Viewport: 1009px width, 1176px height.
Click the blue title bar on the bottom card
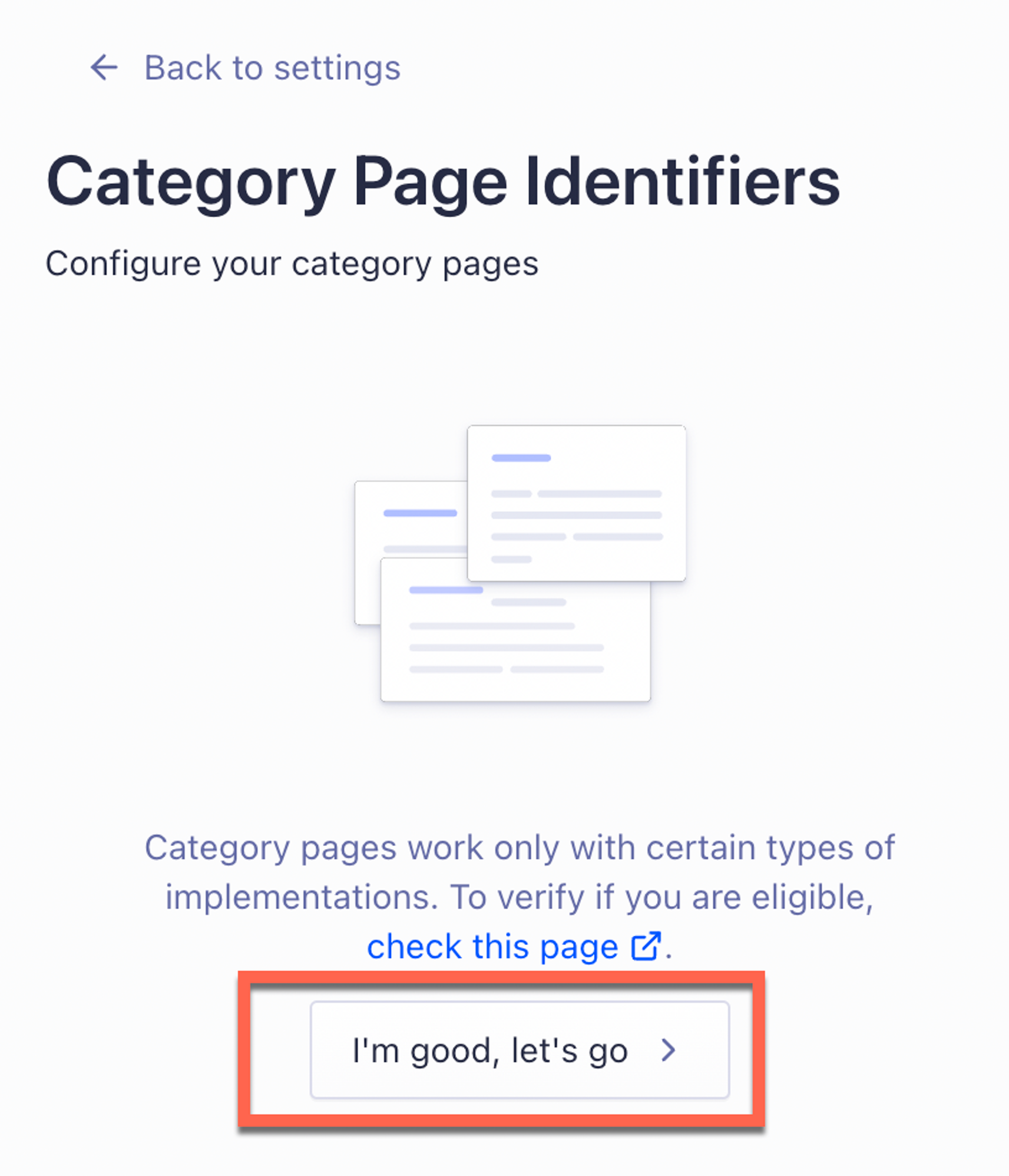(x=446, y=590)
